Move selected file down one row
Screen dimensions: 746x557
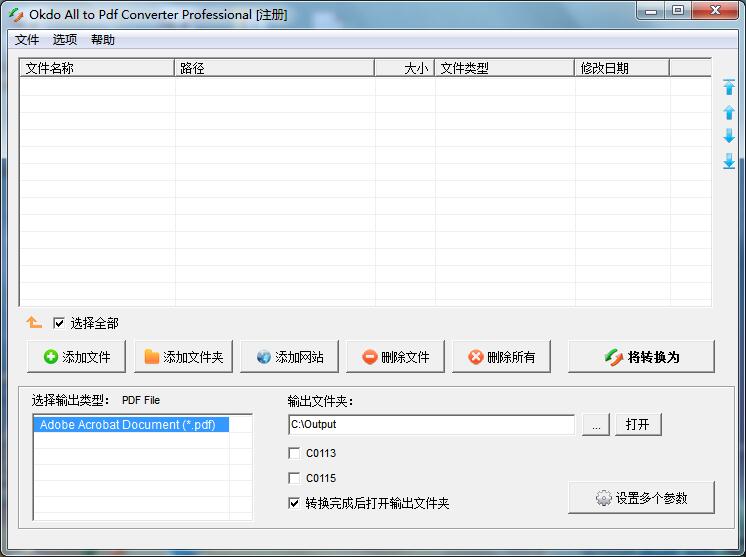point(728,136)
